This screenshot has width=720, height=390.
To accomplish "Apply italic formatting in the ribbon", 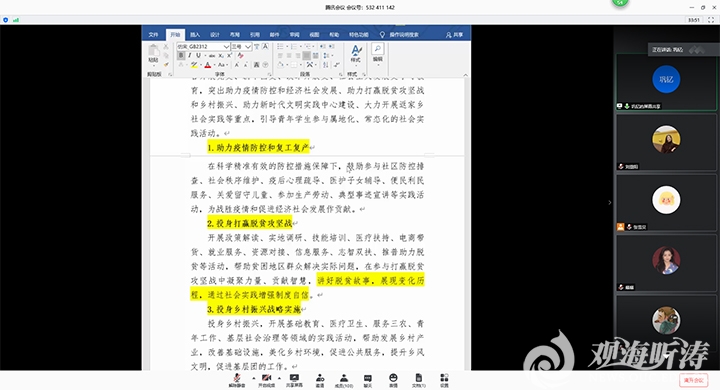I will (x=189, y=55).
